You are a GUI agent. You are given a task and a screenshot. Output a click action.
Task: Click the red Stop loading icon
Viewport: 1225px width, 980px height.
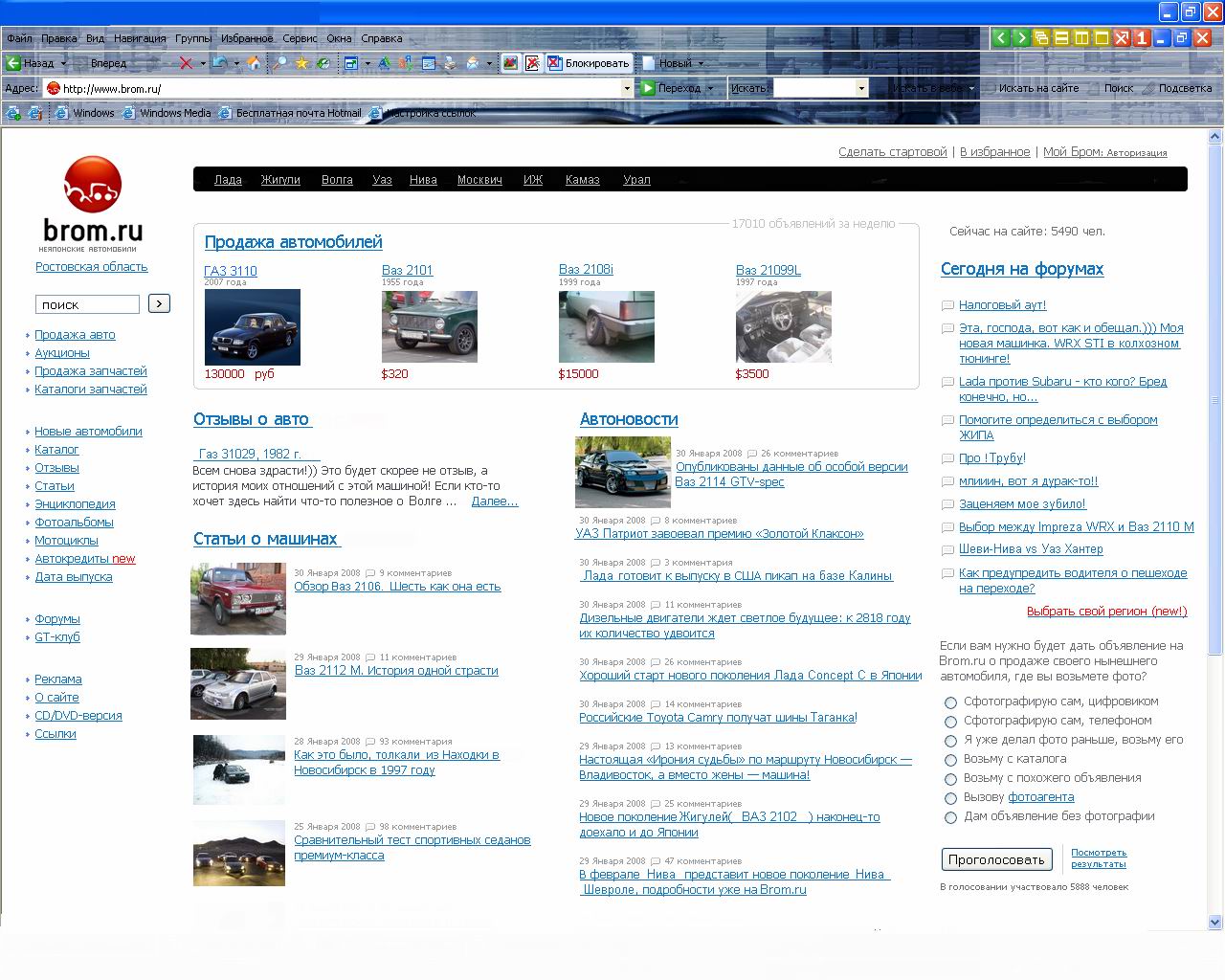coord(186,63)
